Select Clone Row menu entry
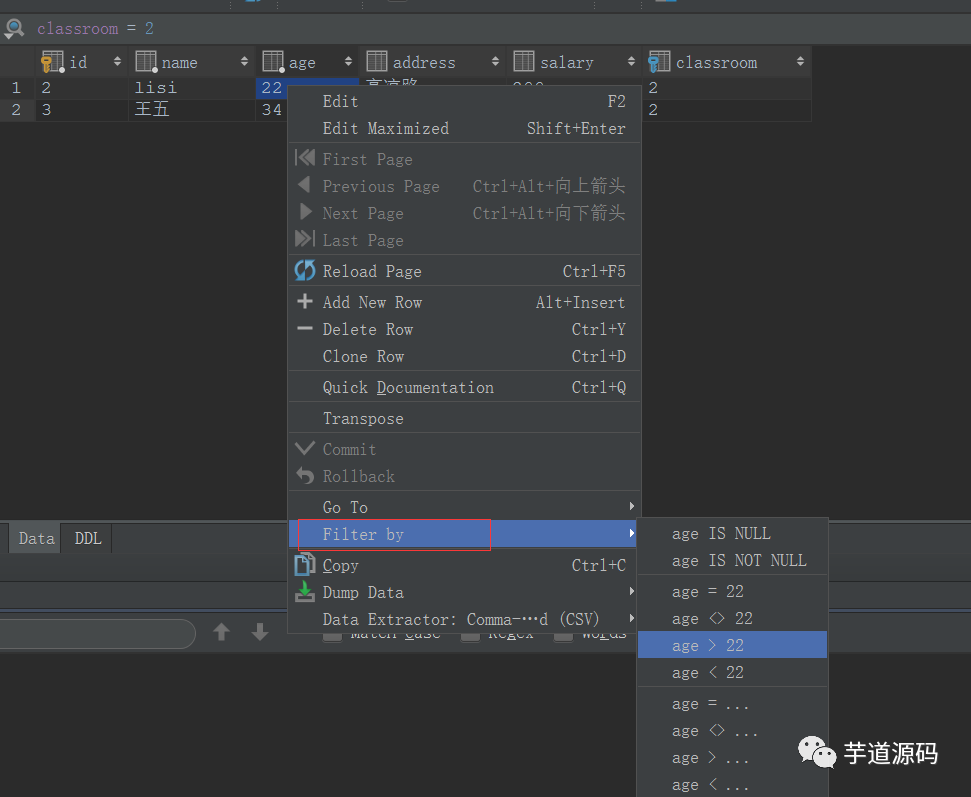The image size is (971, 797). pos(464,356)
